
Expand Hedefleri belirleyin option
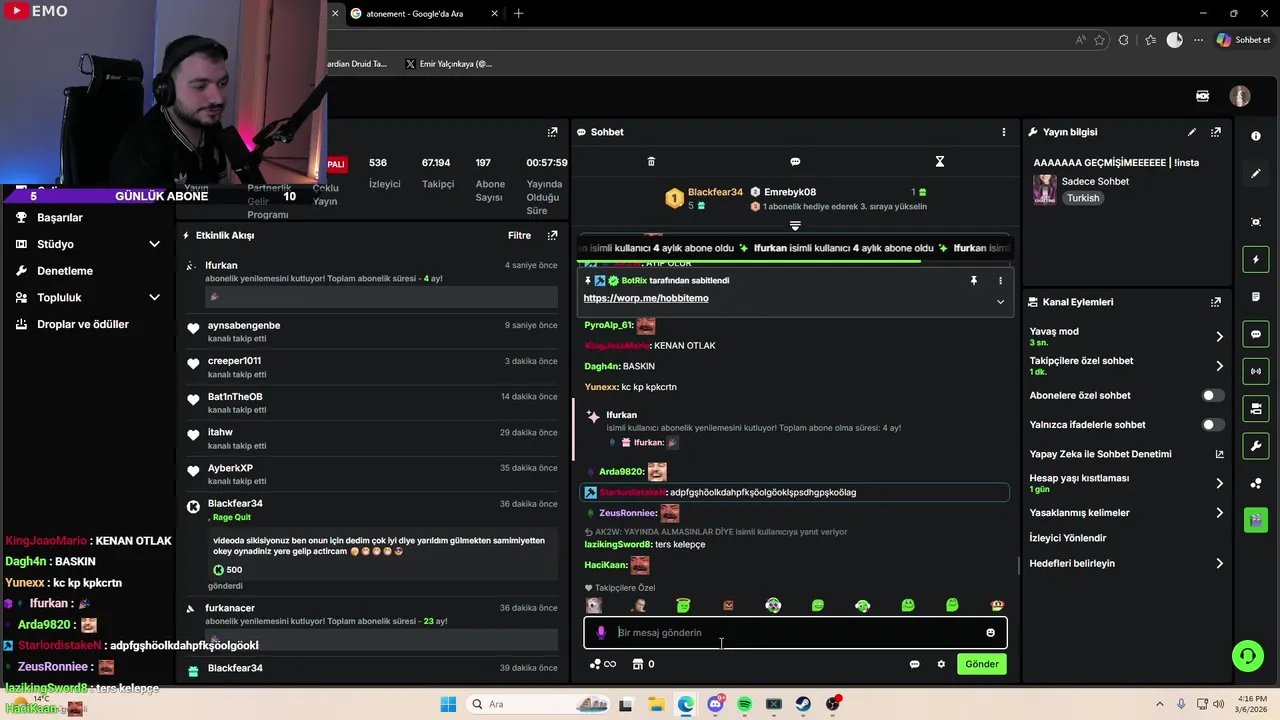point(1219,564)
